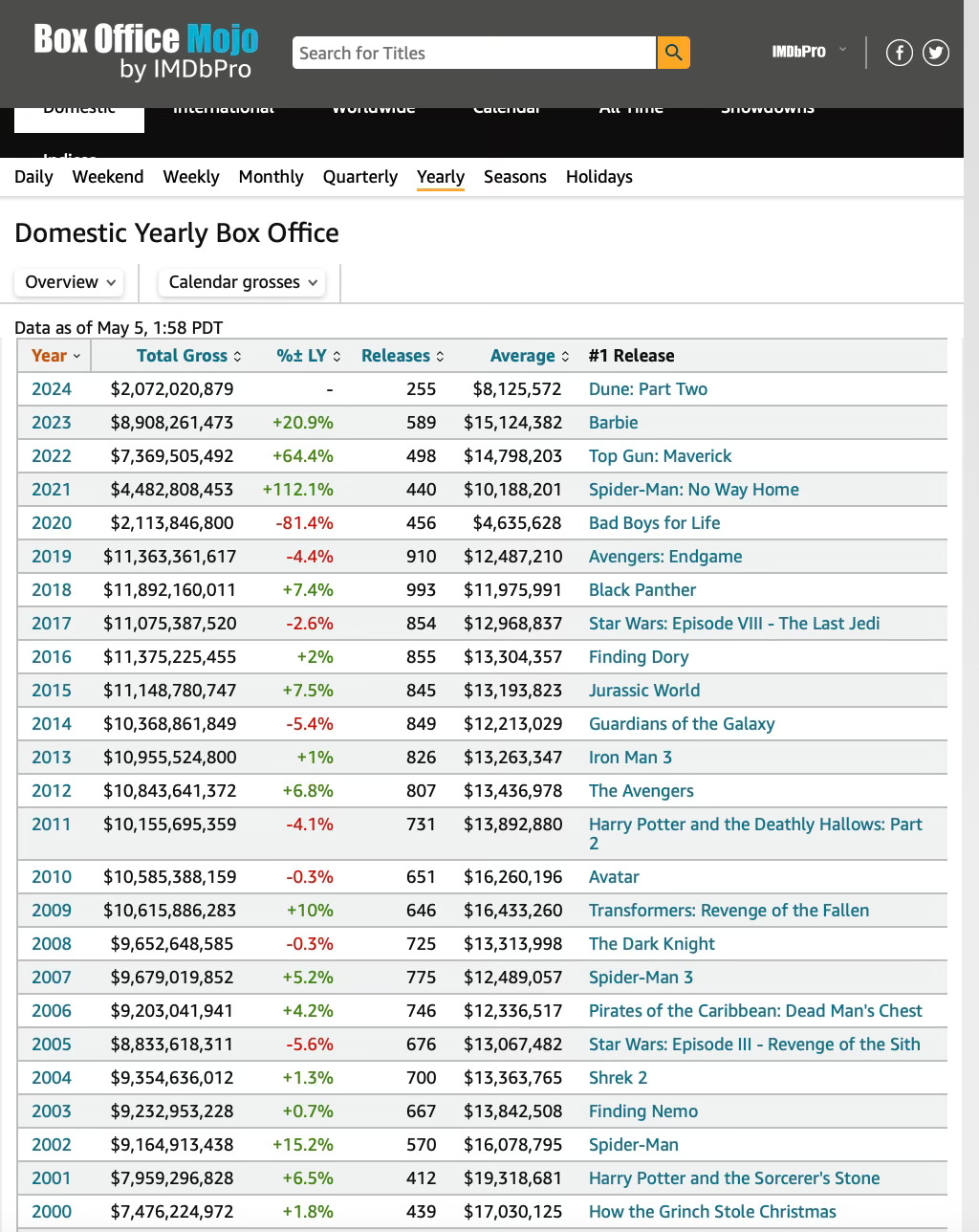Click the Box Office Mojo logo

tap(146, 52)
